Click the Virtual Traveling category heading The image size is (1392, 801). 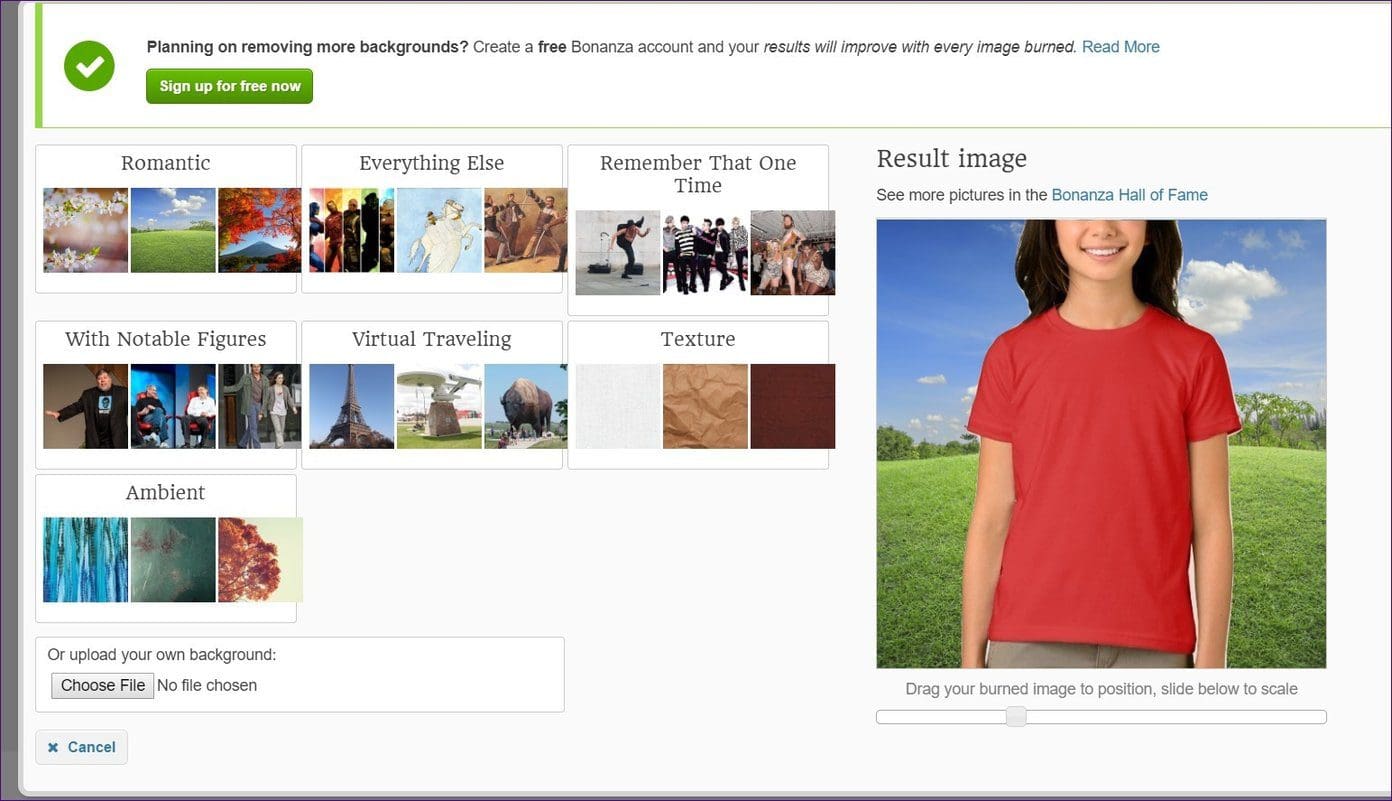tap(432, 339)
